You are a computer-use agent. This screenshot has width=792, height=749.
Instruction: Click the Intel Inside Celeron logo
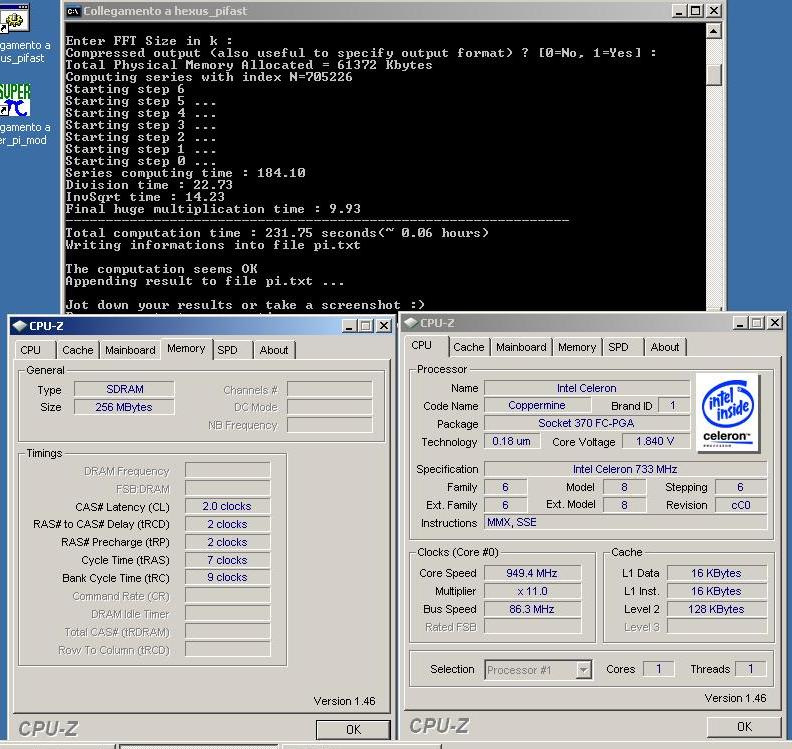(x=727, y=413)
